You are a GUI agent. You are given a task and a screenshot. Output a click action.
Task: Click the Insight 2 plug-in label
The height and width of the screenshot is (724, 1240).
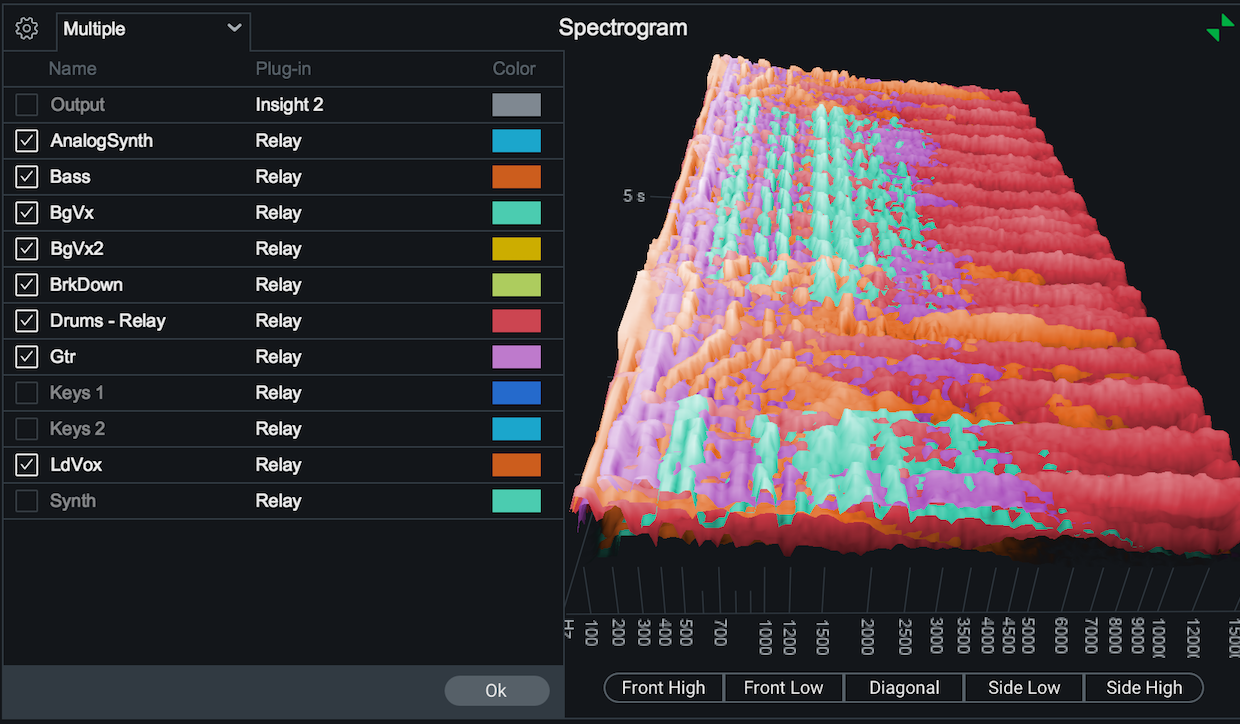[289, 105]
